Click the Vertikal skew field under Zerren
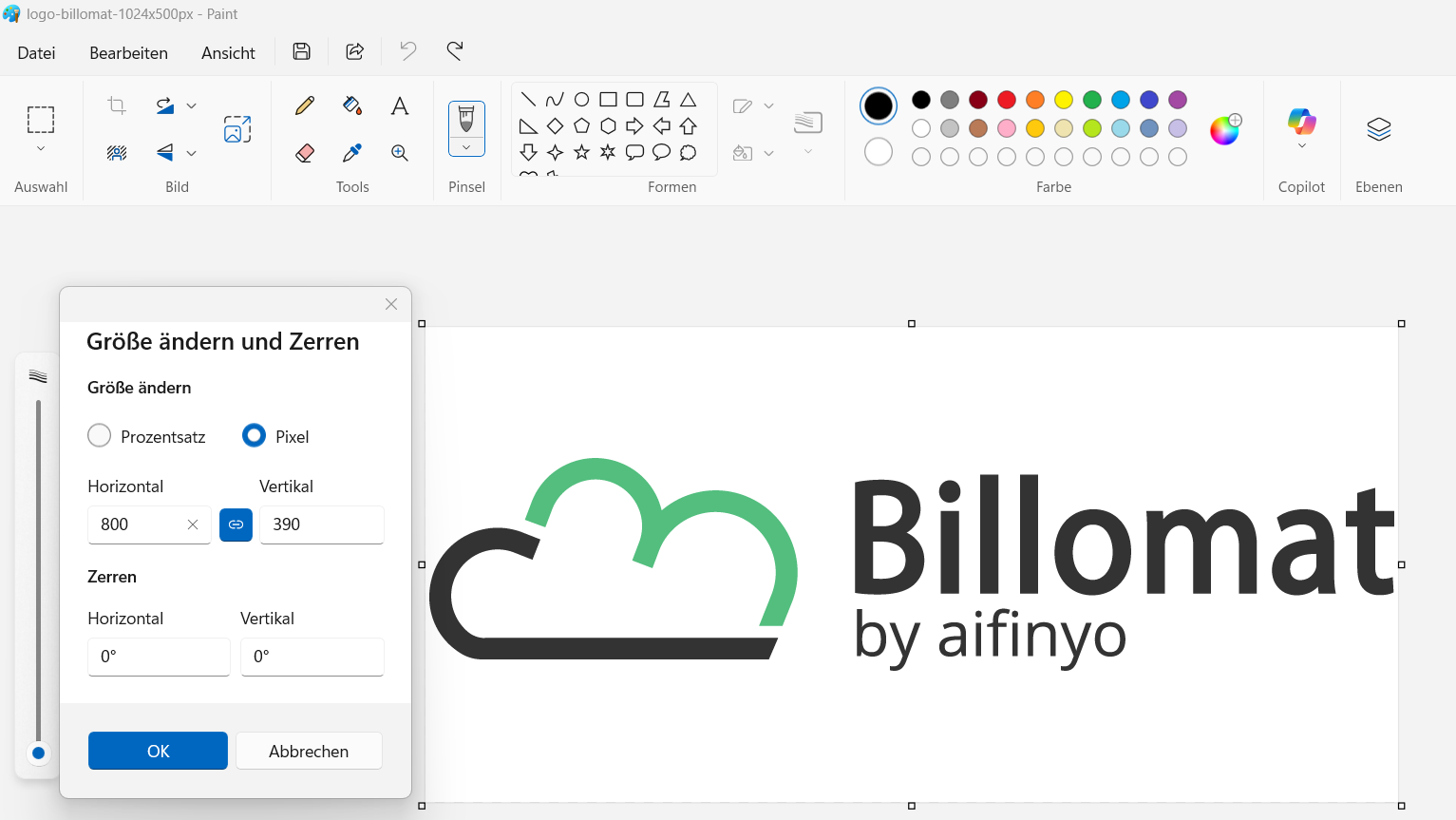The image size is (1456, 820). 312,657
